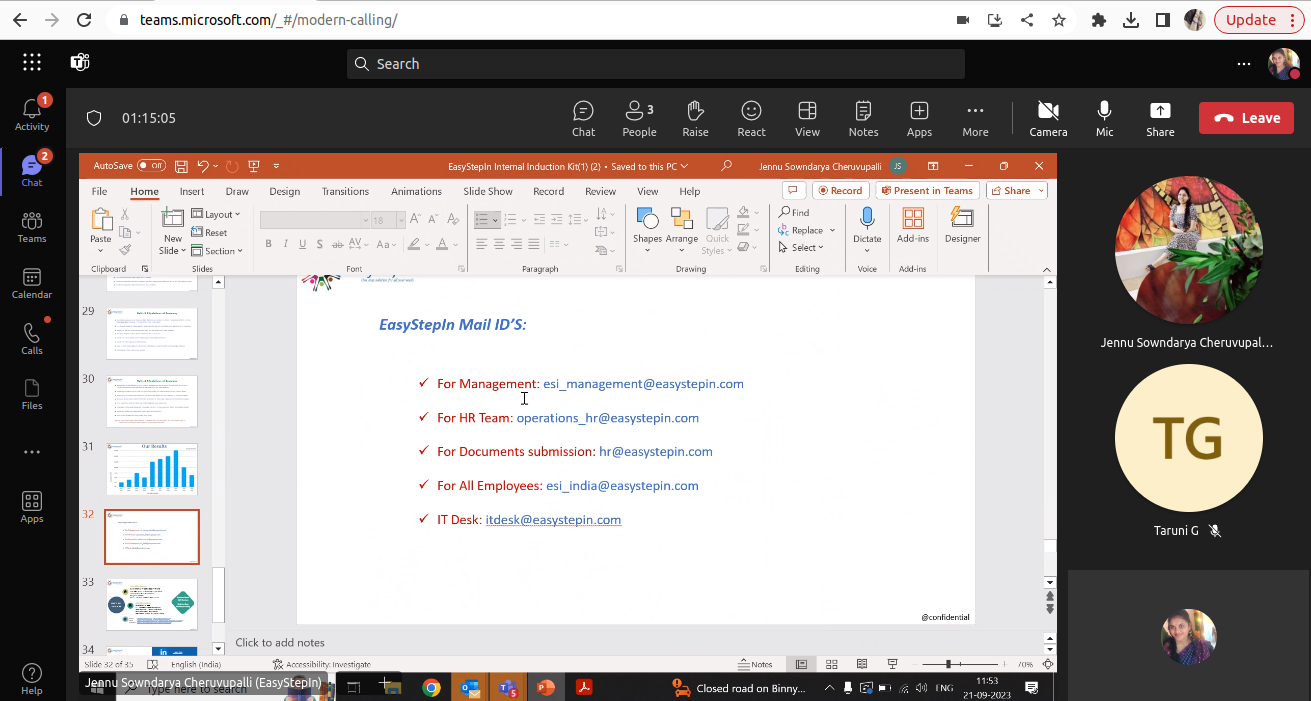Screen dimensions: 1311x701
Task: Open Teams list in left sidebar
Action: 32,227
